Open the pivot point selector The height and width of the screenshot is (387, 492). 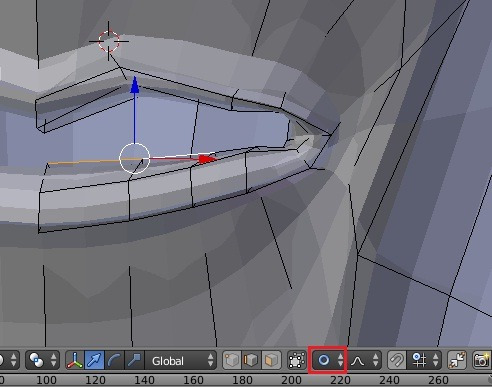coord(42,360)
